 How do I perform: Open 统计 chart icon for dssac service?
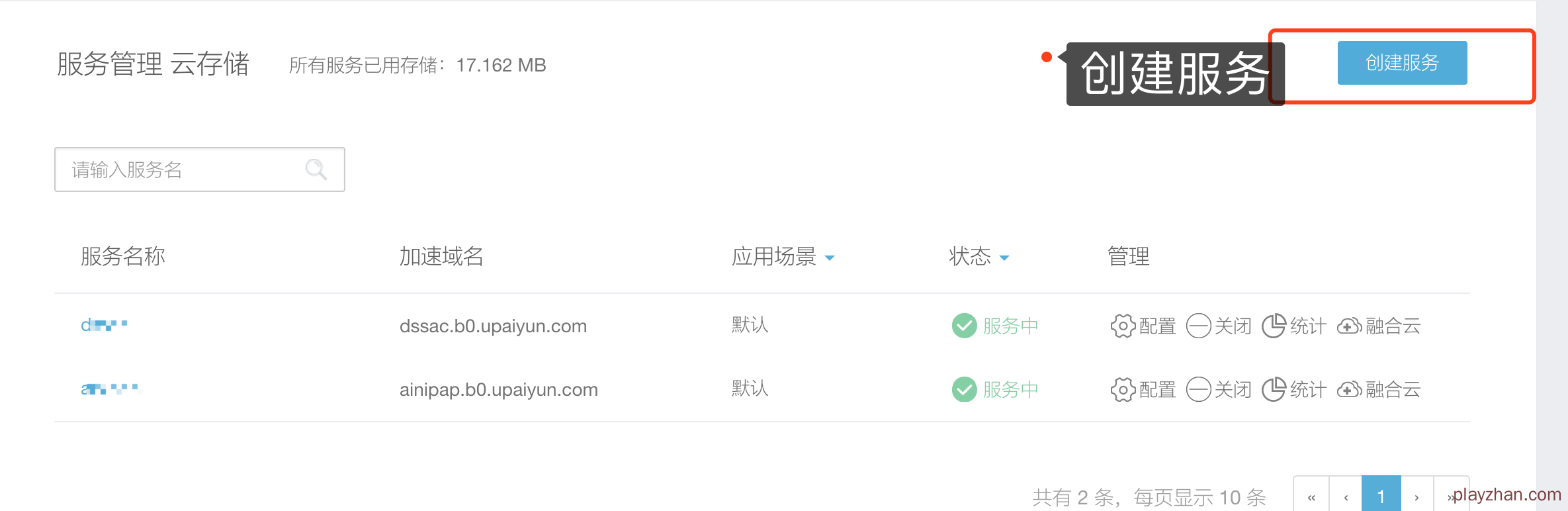click(x=1274, y=326)
